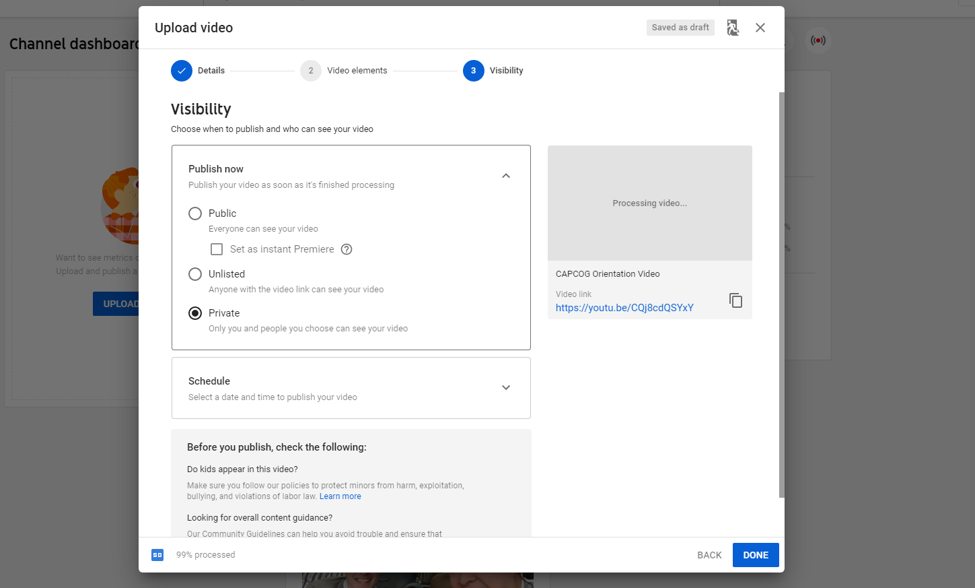Click the DONE button
Viewport: 975px width, 588px height.
tap(756, 555)
